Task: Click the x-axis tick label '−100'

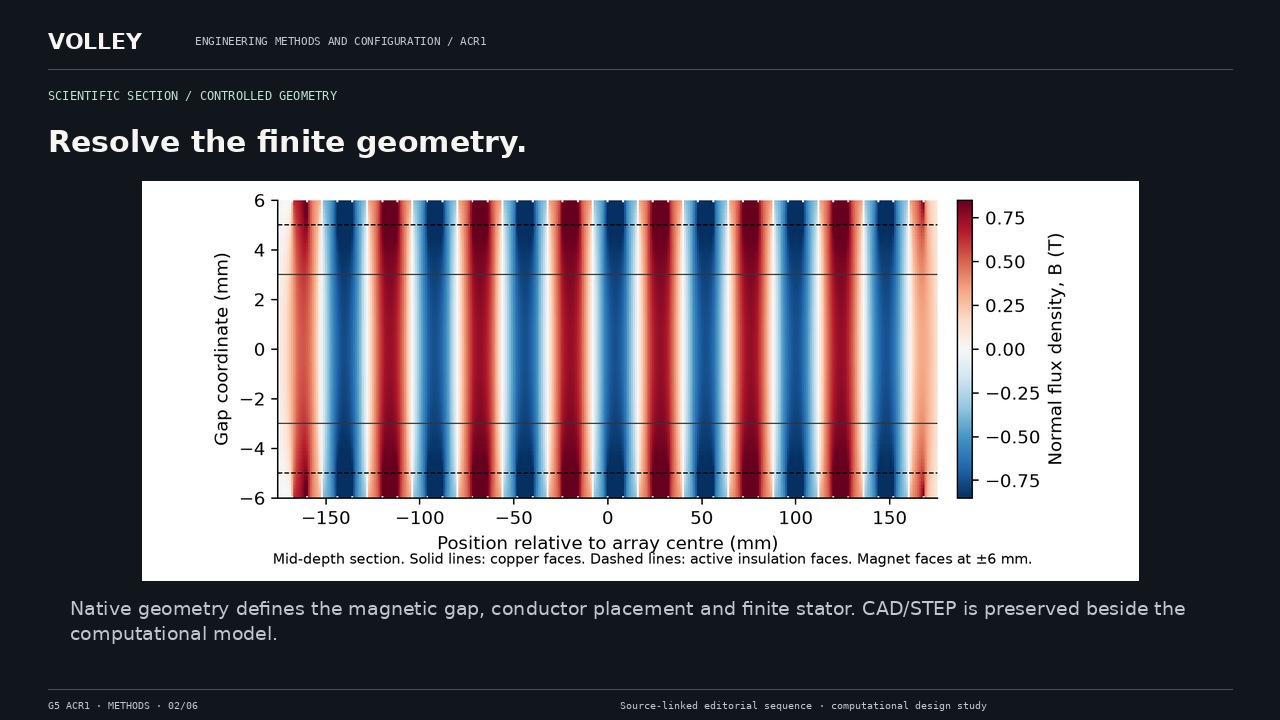Action: [x=419, y=518]
